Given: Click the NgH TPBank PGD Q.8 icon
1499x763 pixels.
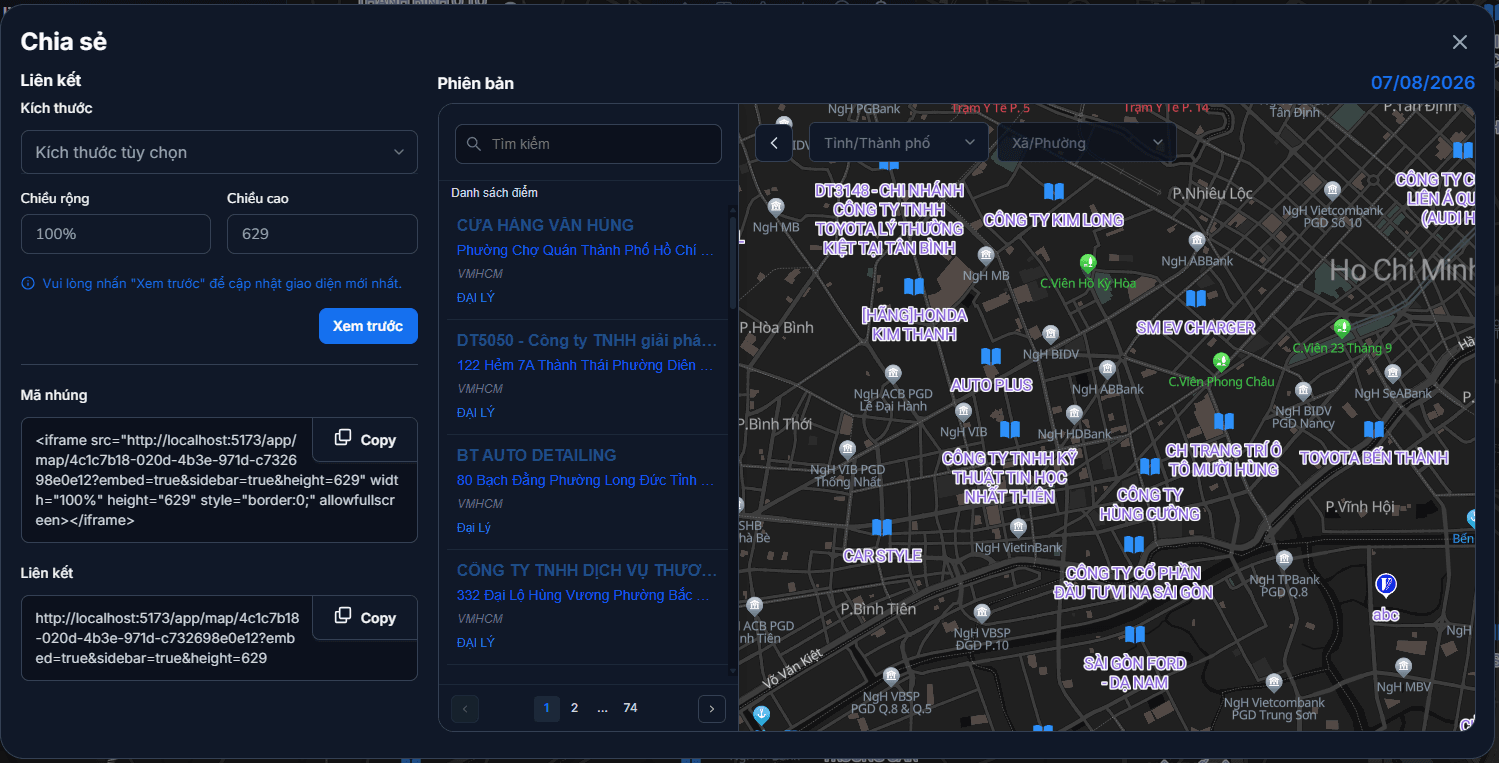Looking at the screenshot, I should [x=1283, y=559].
